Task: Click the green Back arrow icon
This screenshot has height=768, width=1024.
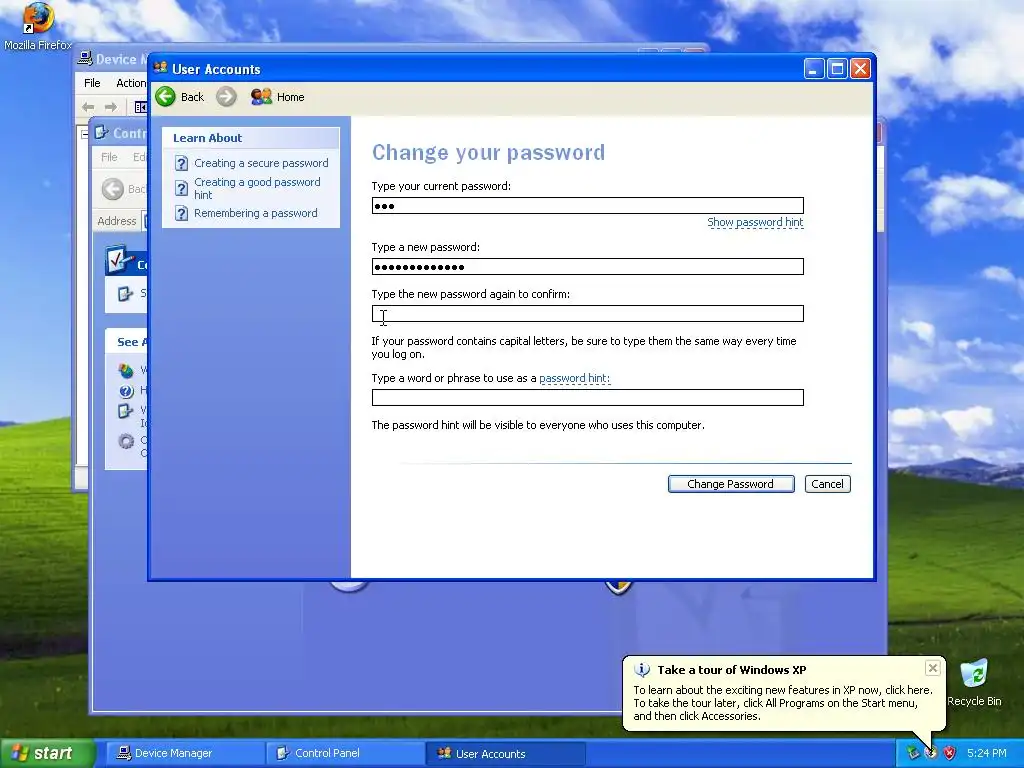Action: [x=165, y=97]
